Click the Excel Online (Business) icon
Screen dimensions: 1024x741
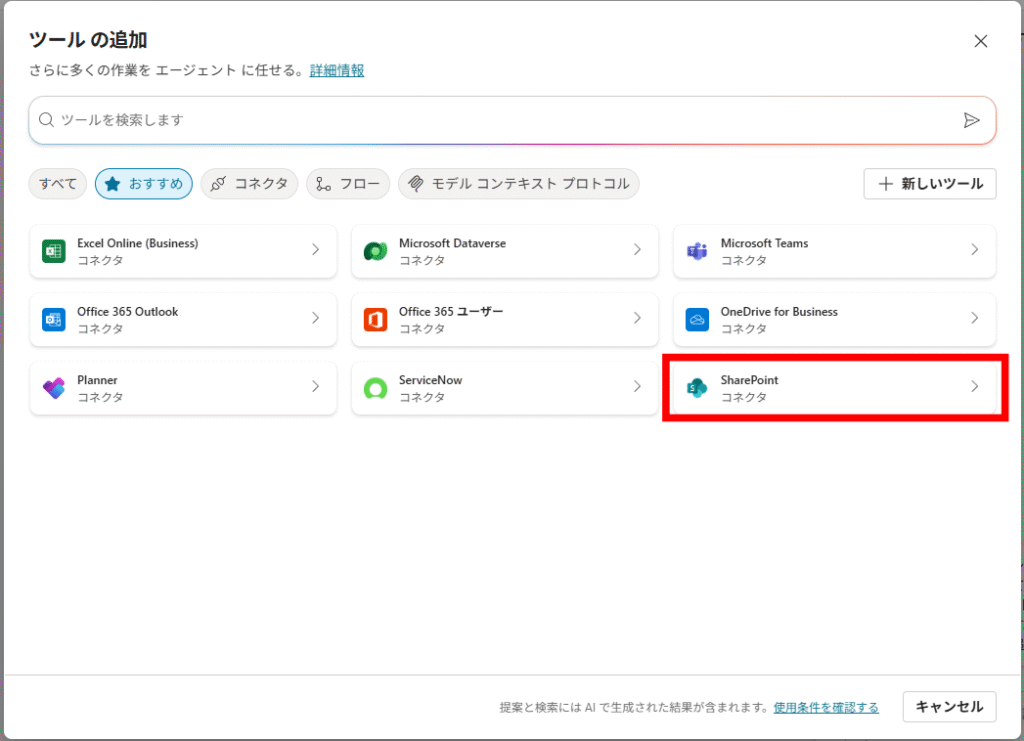pos(54,251)
